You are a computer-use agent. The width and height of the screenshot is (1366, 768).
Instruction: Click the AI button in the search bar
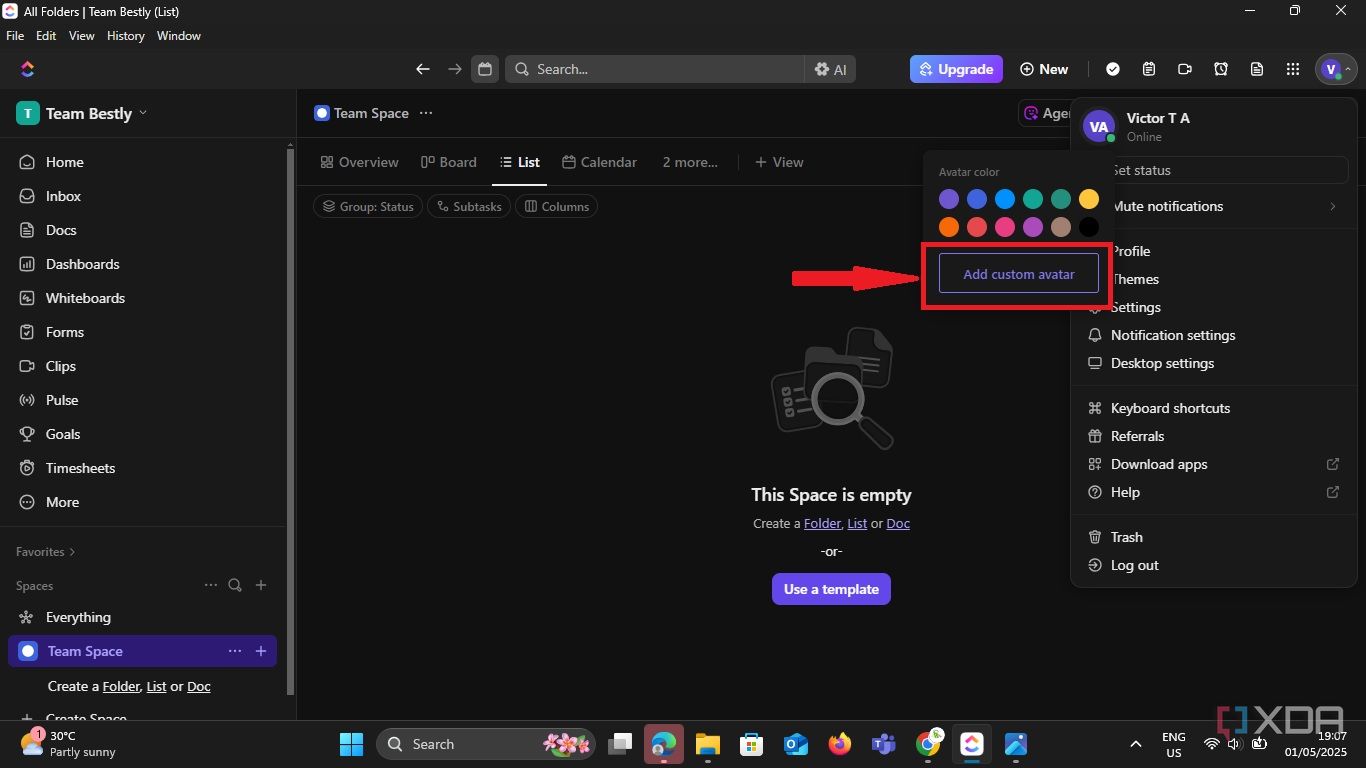(831, 69)
